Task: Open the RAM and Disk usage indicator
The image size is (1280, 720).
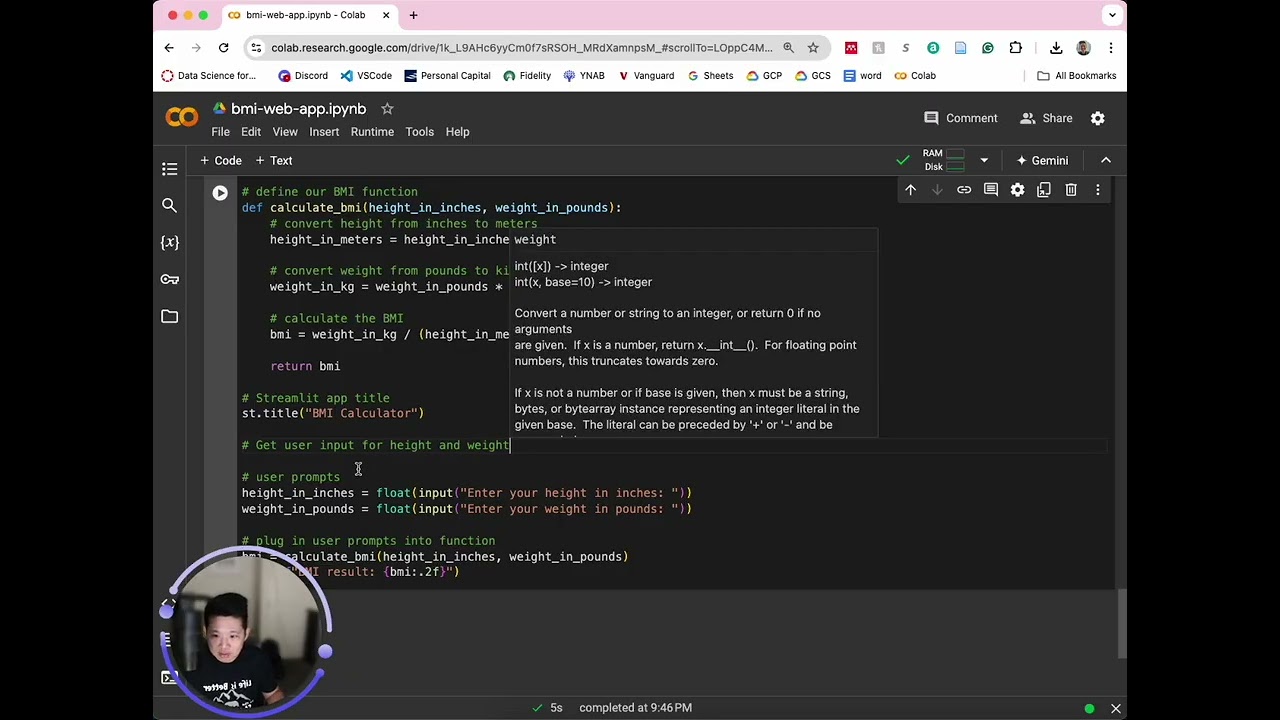Action: click(x=944, y=160)
